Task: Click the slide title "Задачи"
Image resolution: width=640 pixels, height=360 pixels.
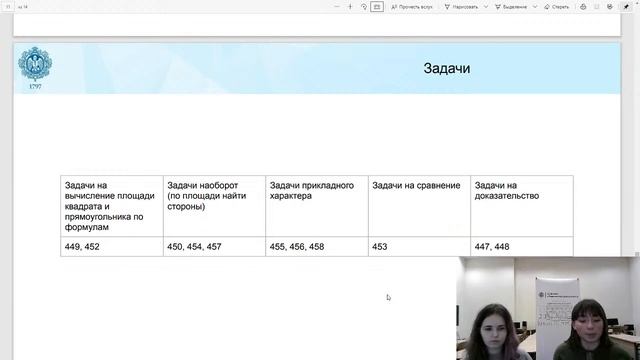Action: pos(447,68)
